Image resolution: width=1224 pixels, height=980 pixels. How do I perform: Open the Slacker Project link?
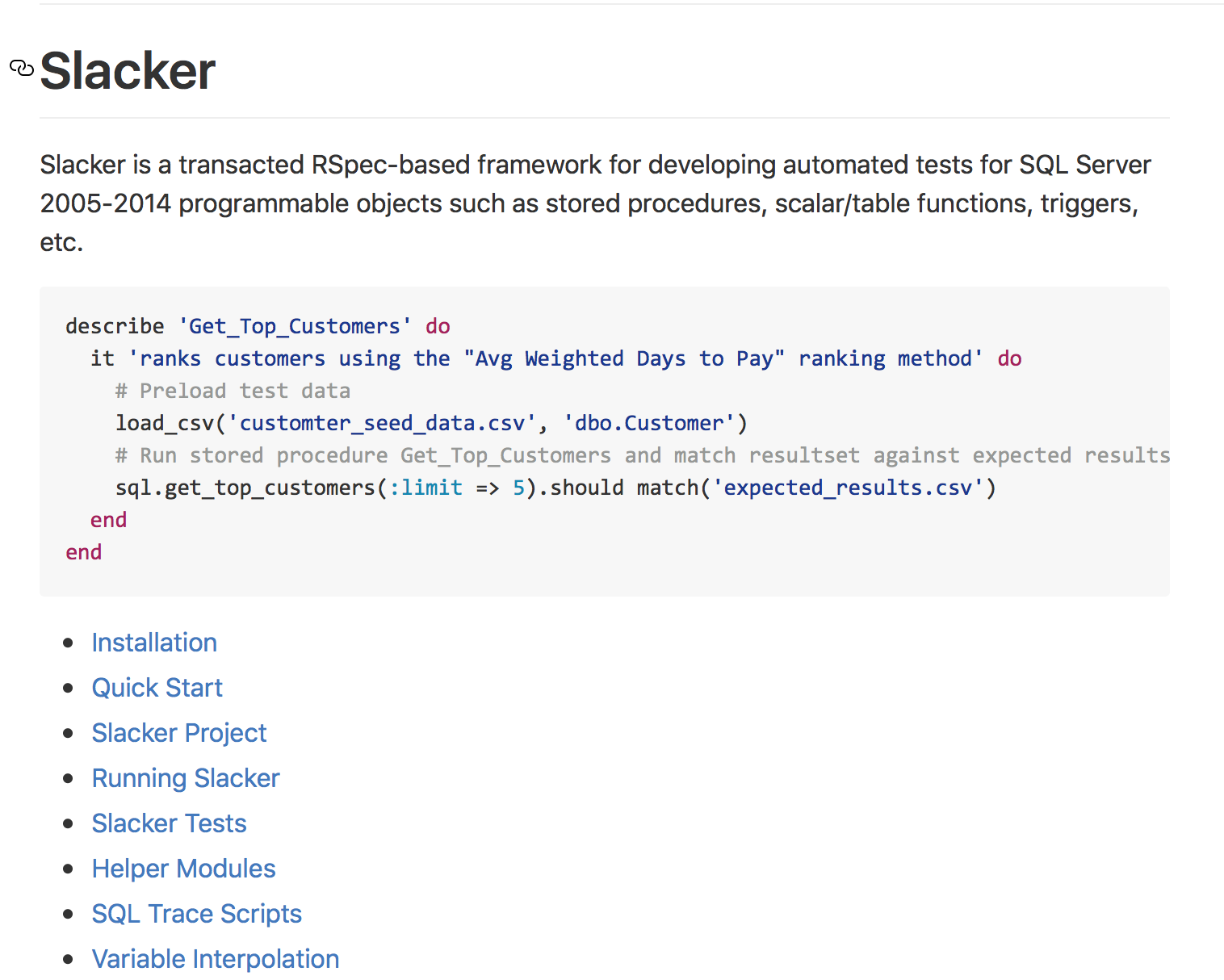coord(179,733)
